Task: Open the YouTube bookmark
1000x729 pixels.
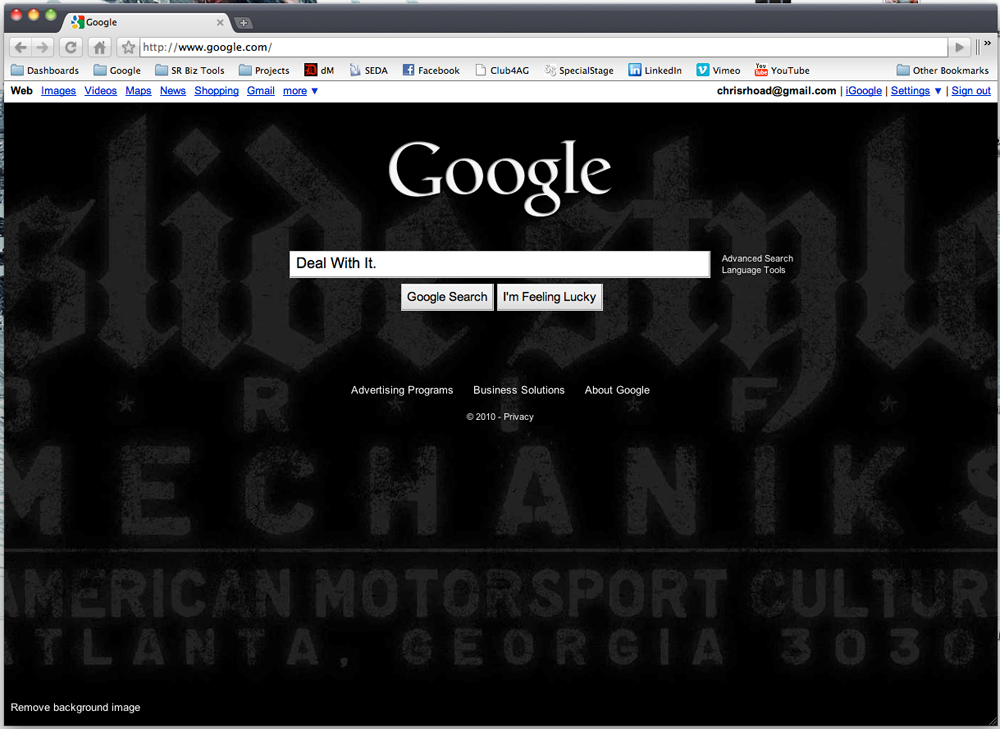Action: (782, 70)
